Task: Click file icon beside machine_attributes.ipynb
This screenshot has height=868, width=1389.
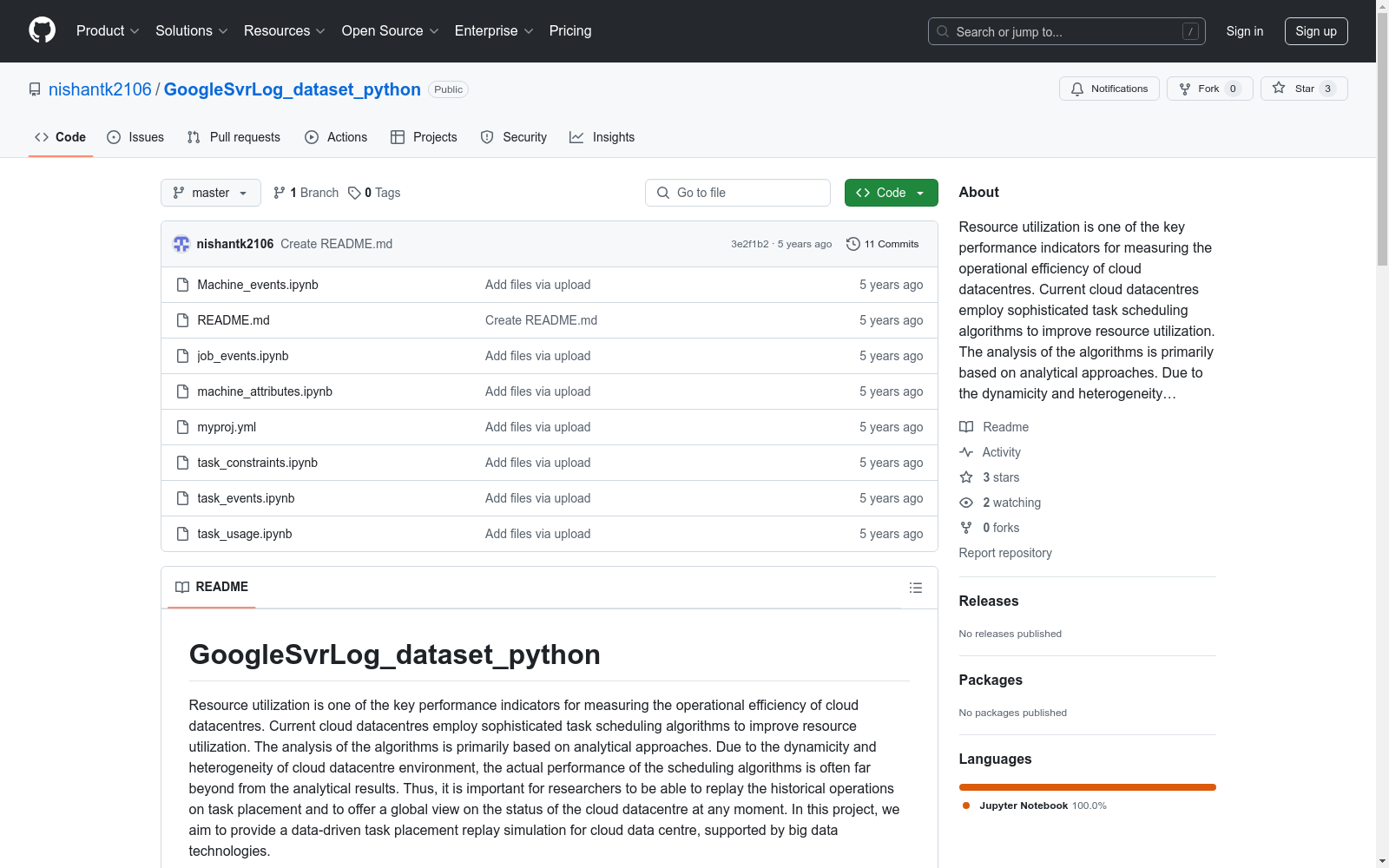Action: (182, 391)
